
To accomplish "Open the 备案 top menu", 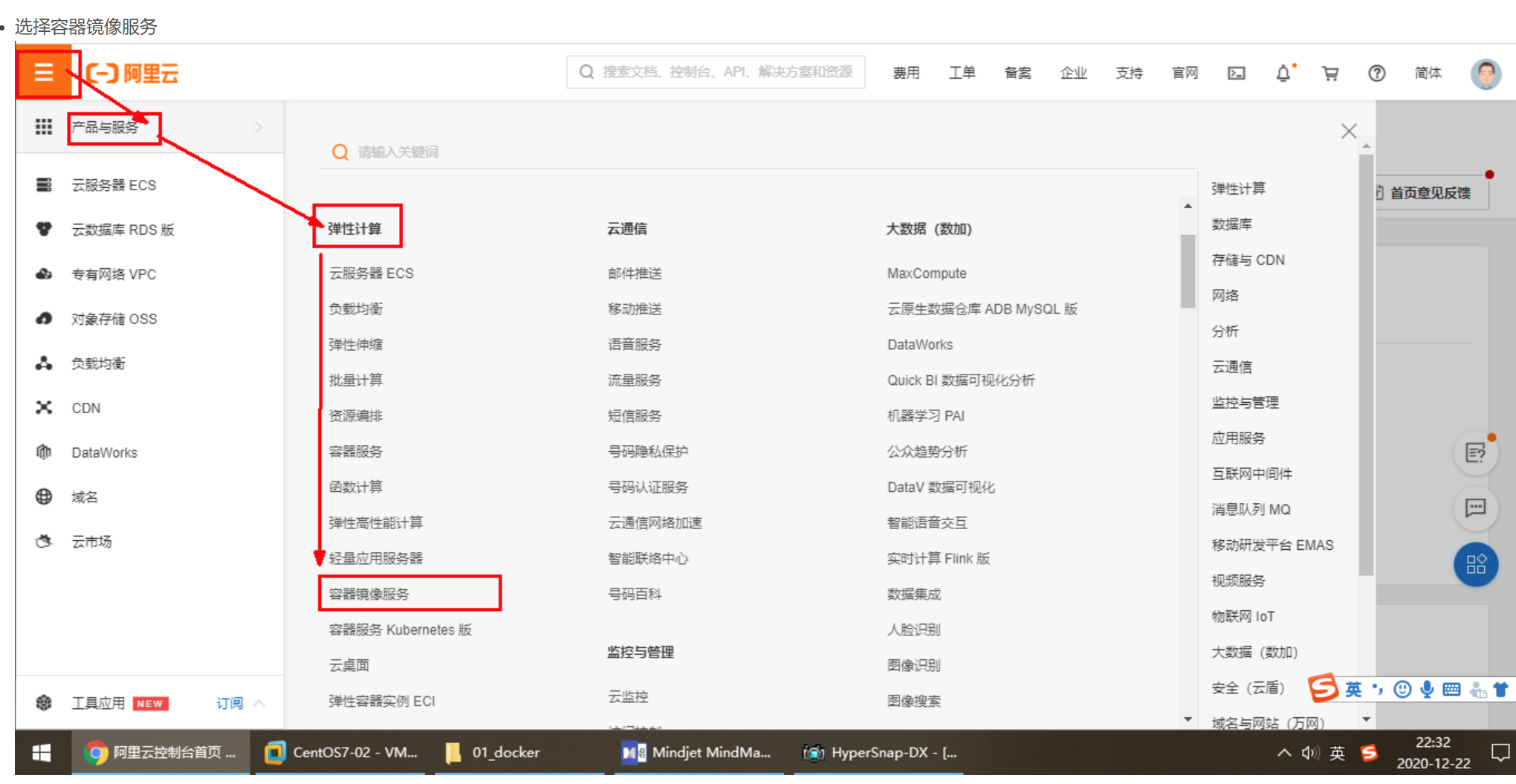I will click(x=1017, y=73).
